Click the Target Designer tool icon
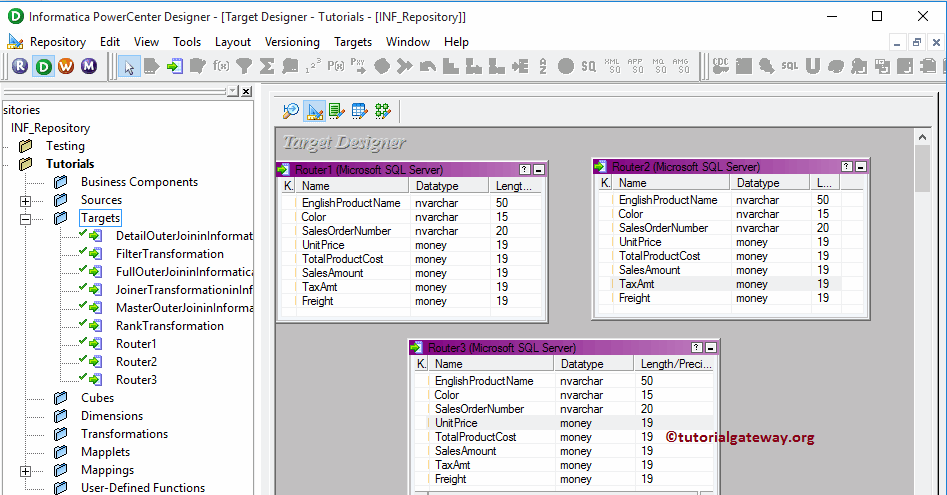The width and height of the screenshot is (947, 495). [313, 111]
